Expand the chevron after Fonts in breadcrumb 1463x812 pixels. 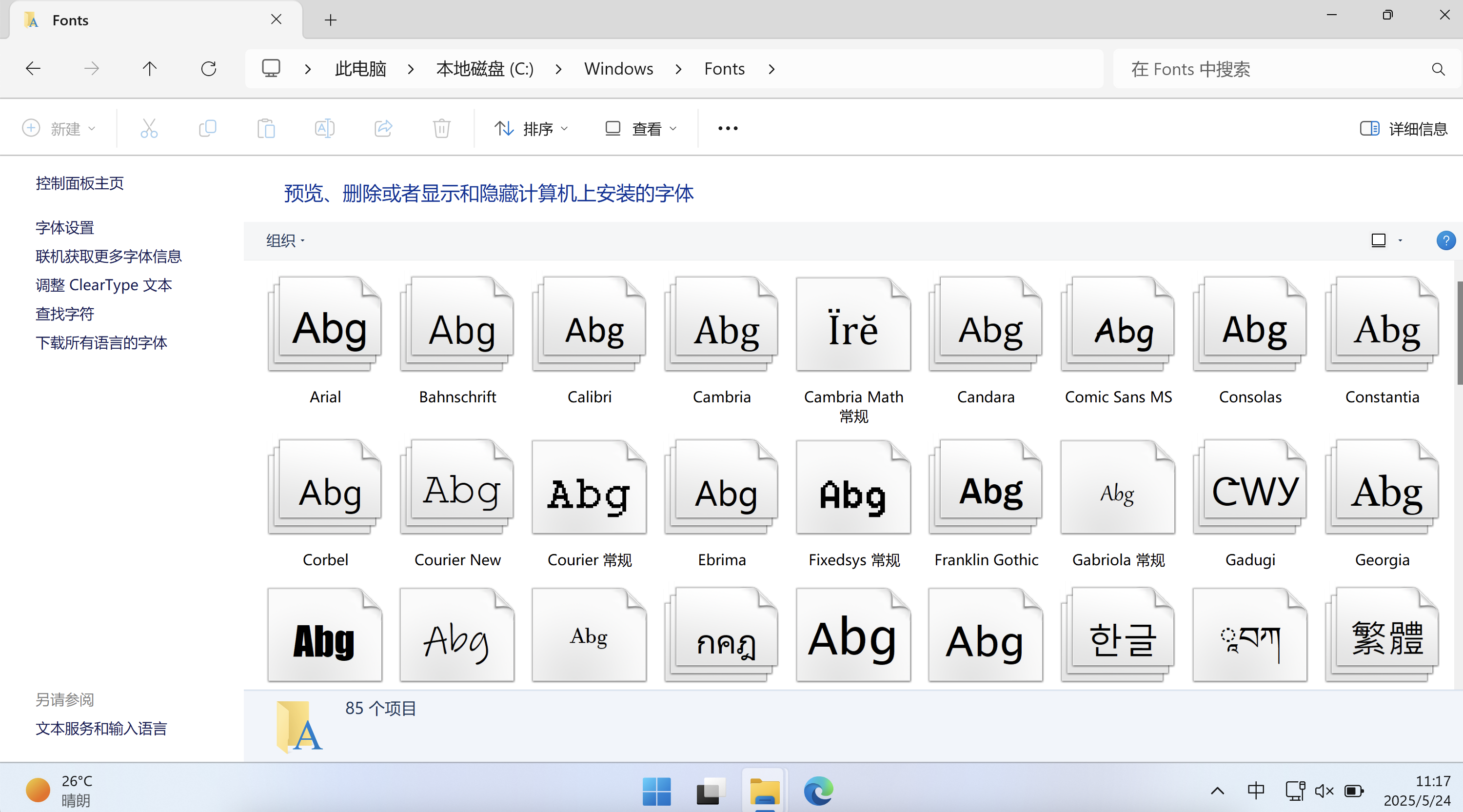tap(771, 69)
